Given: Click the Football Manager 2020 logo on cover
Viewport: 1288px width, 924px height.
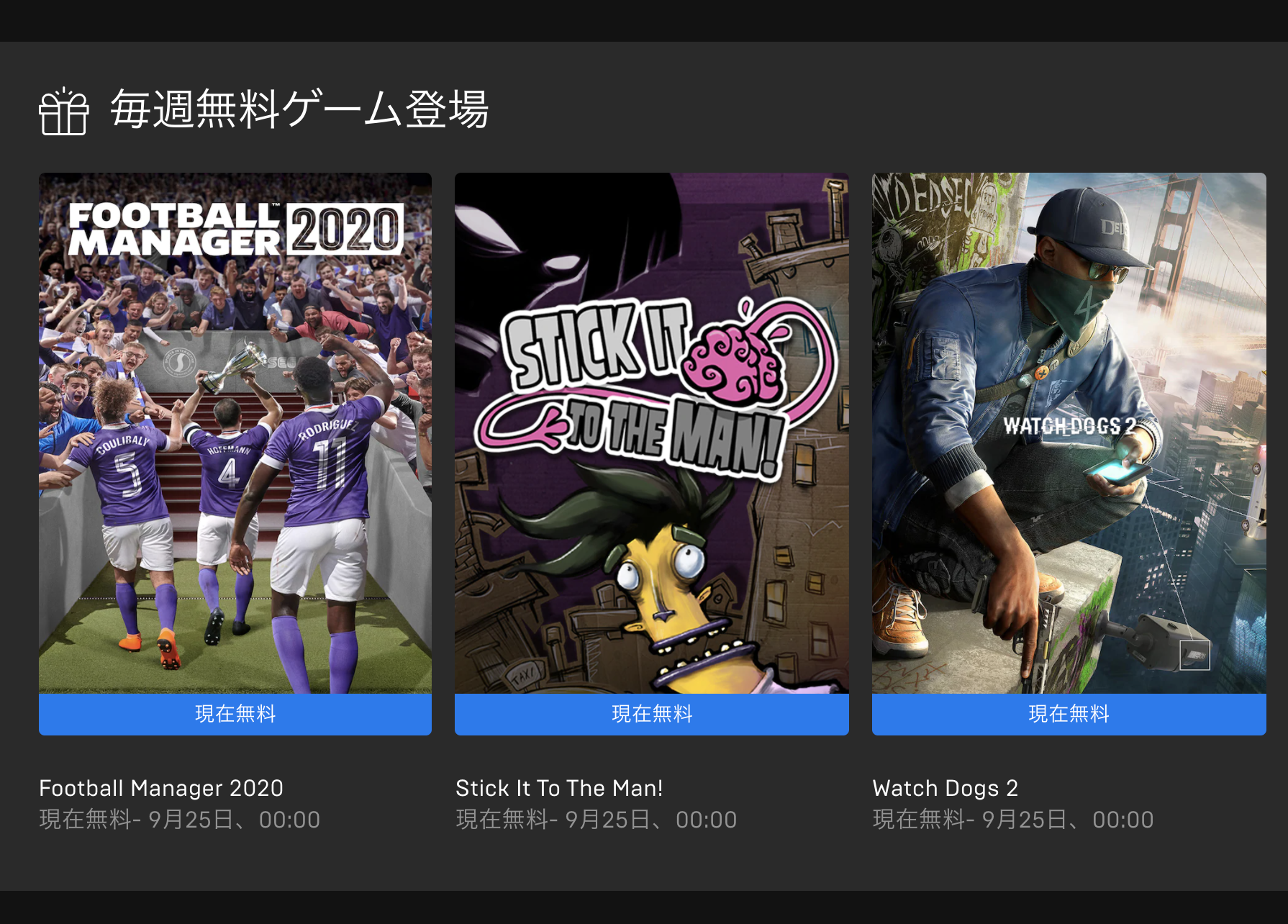Looking at the screenshot, I should (236, 230).
